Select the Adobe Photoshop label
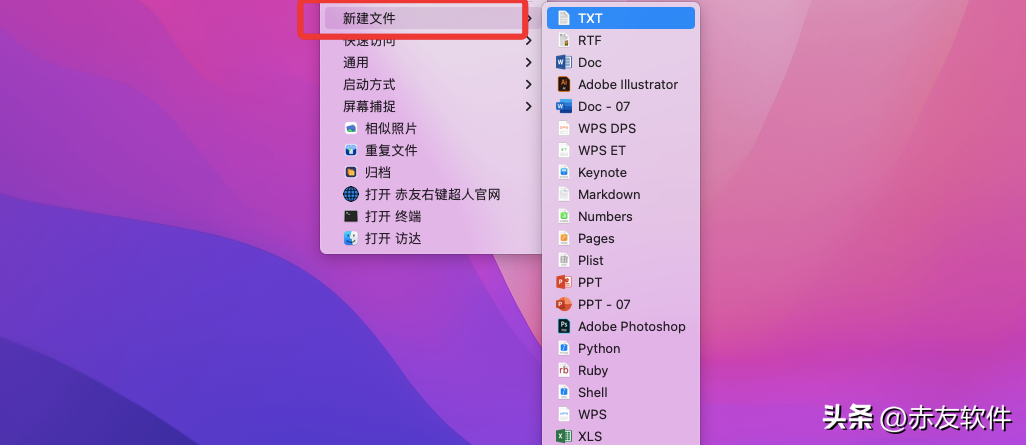Viewport: 1026px width, 445px height. tap(631, 327)
